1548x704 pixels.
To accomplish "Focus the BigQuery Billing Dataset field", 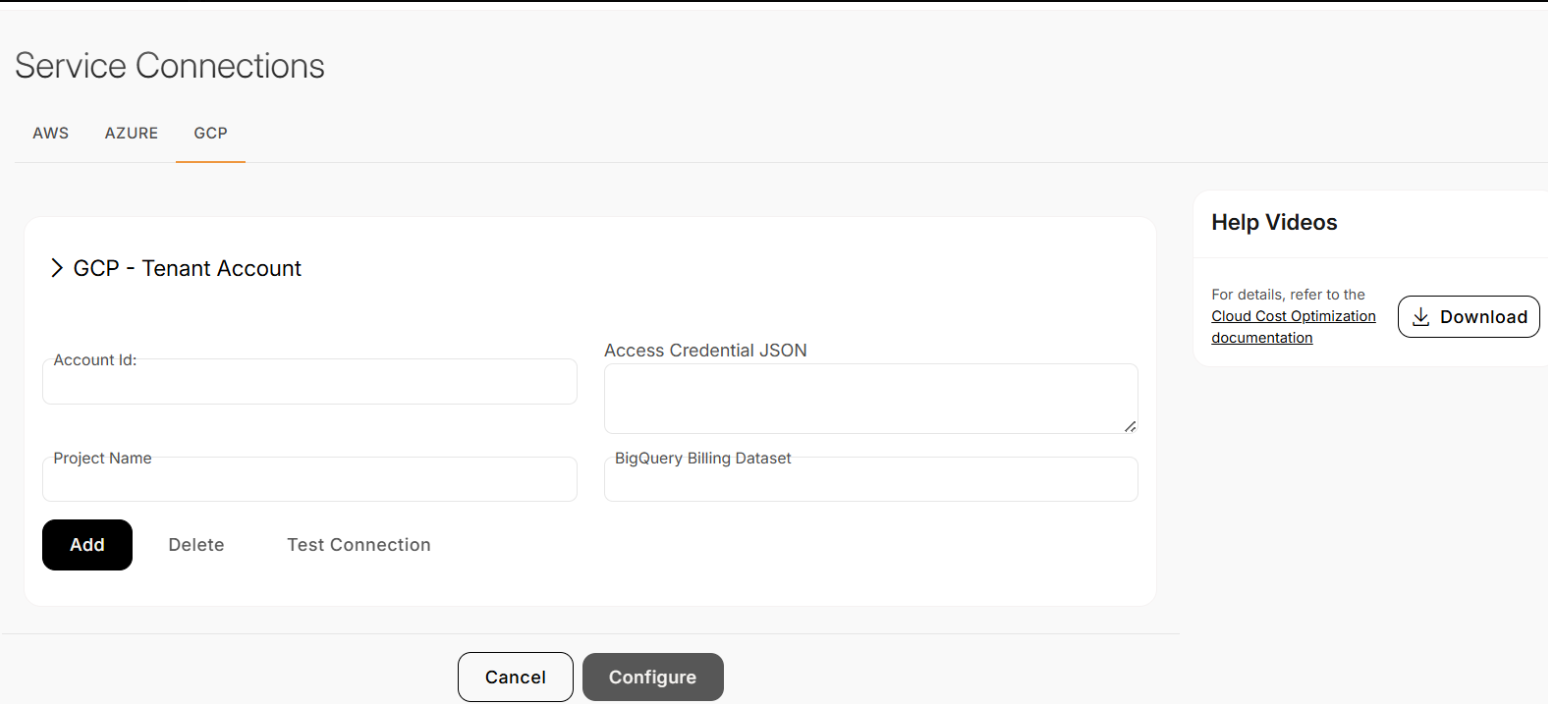I will 870,481.
